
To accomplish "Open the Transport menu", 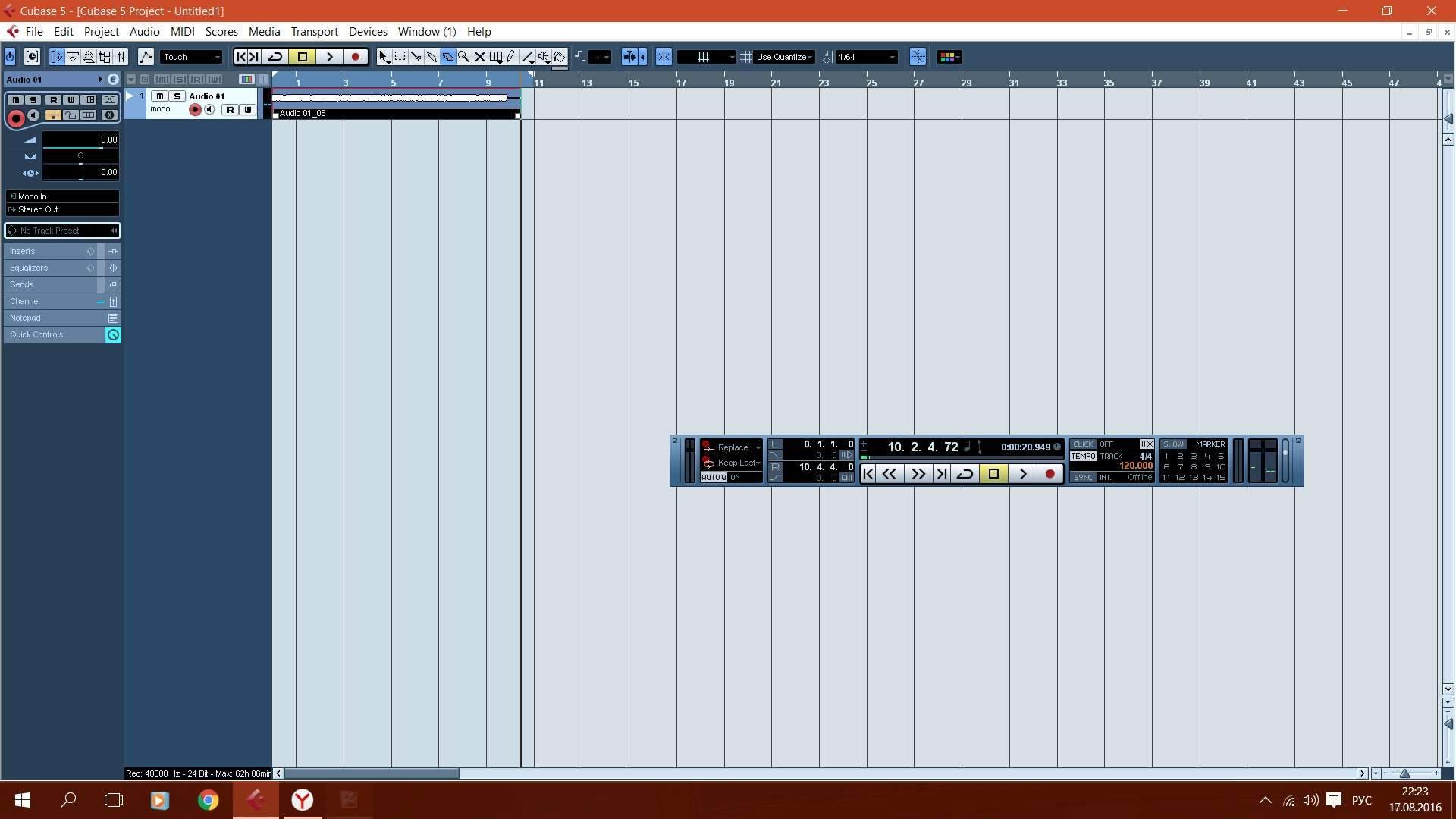I will (314, 32).
